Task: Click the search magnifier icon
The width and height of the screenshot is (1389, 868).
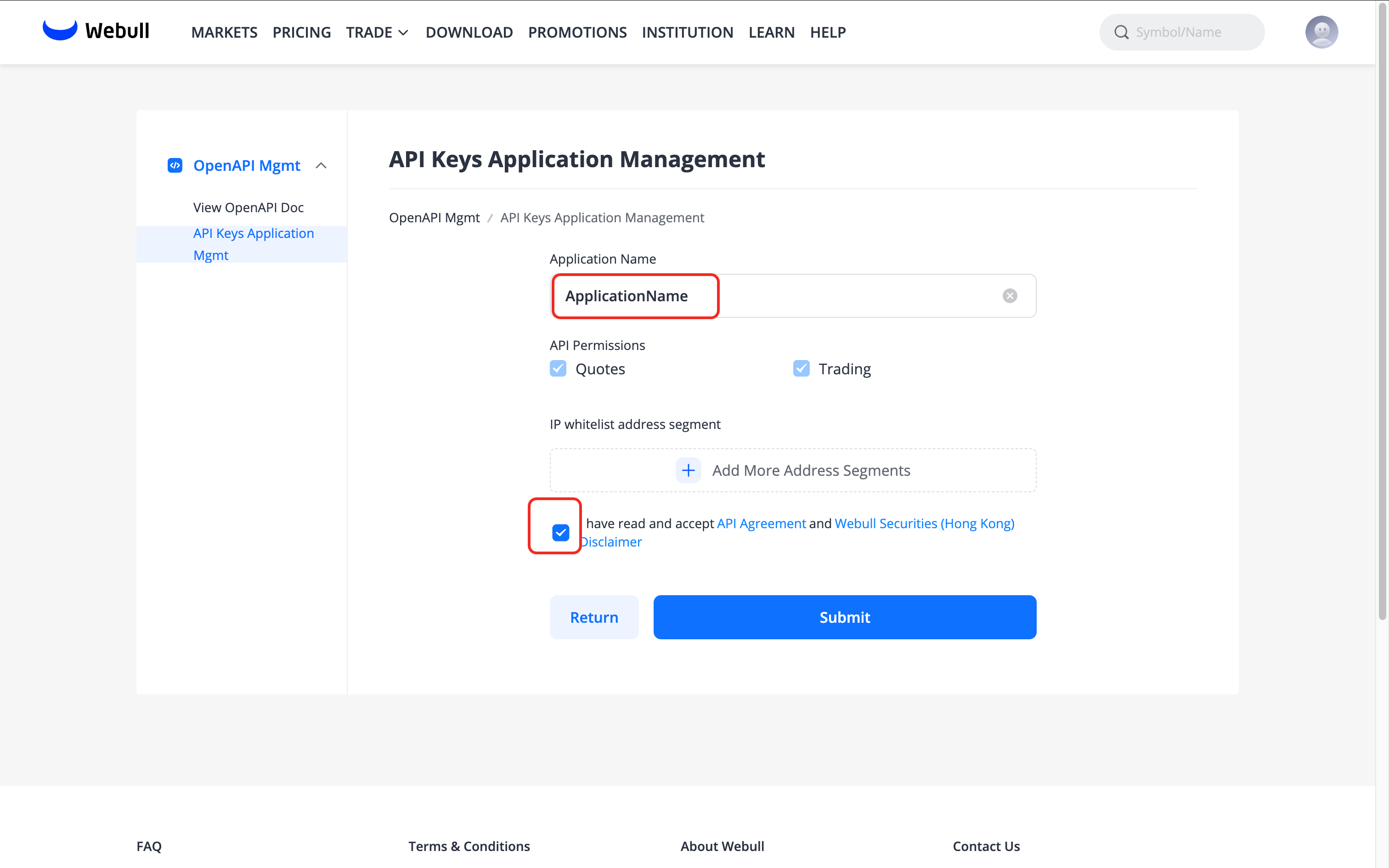Action: (1121, 32)
